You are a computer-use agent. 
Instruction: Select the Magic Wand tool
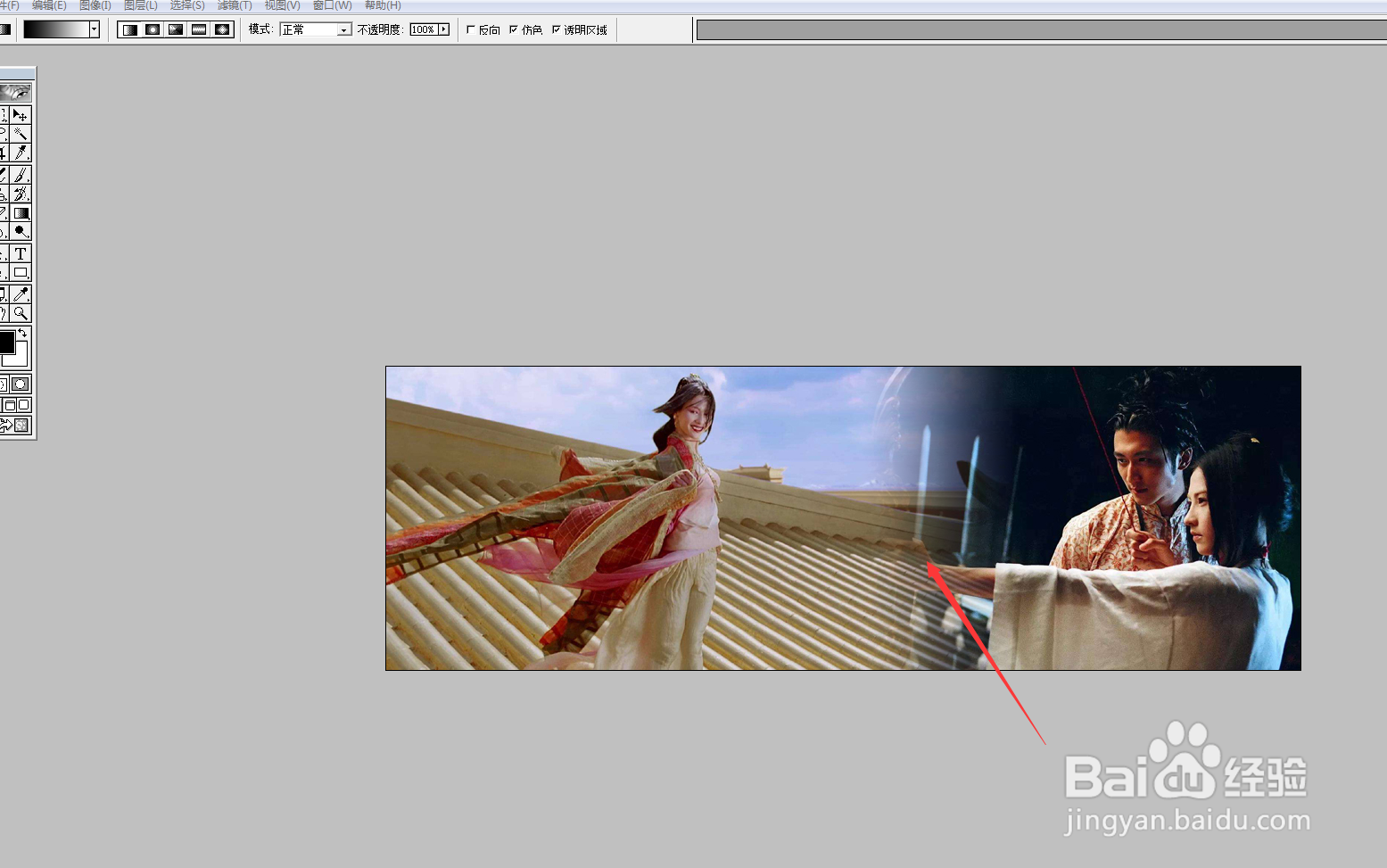[x=21, y=134]
